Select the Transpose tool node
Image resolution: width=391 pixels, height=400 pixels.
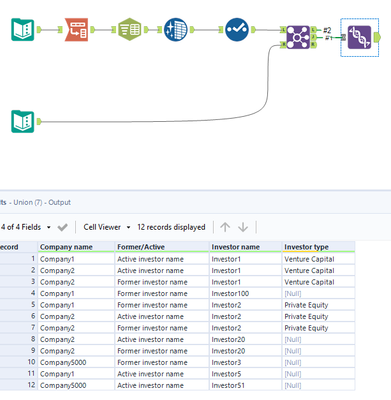[x=130, y=30]
